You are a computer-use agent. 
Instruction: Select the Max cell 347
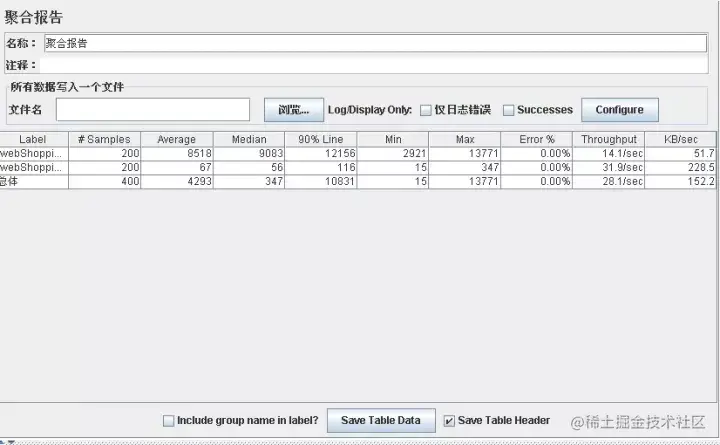click(465, 168)
